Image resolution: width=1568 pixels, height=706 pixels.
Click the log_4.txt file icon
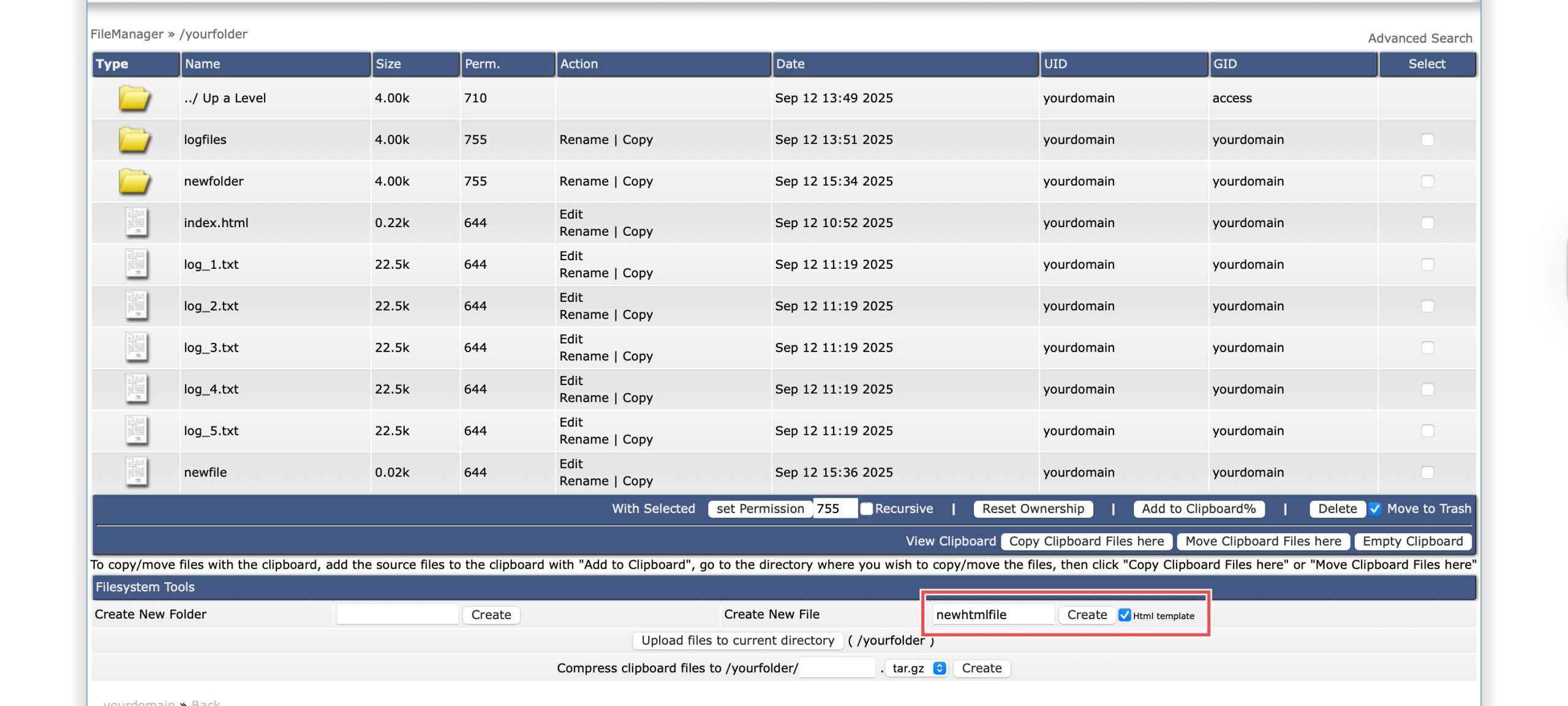coord(137,389)
